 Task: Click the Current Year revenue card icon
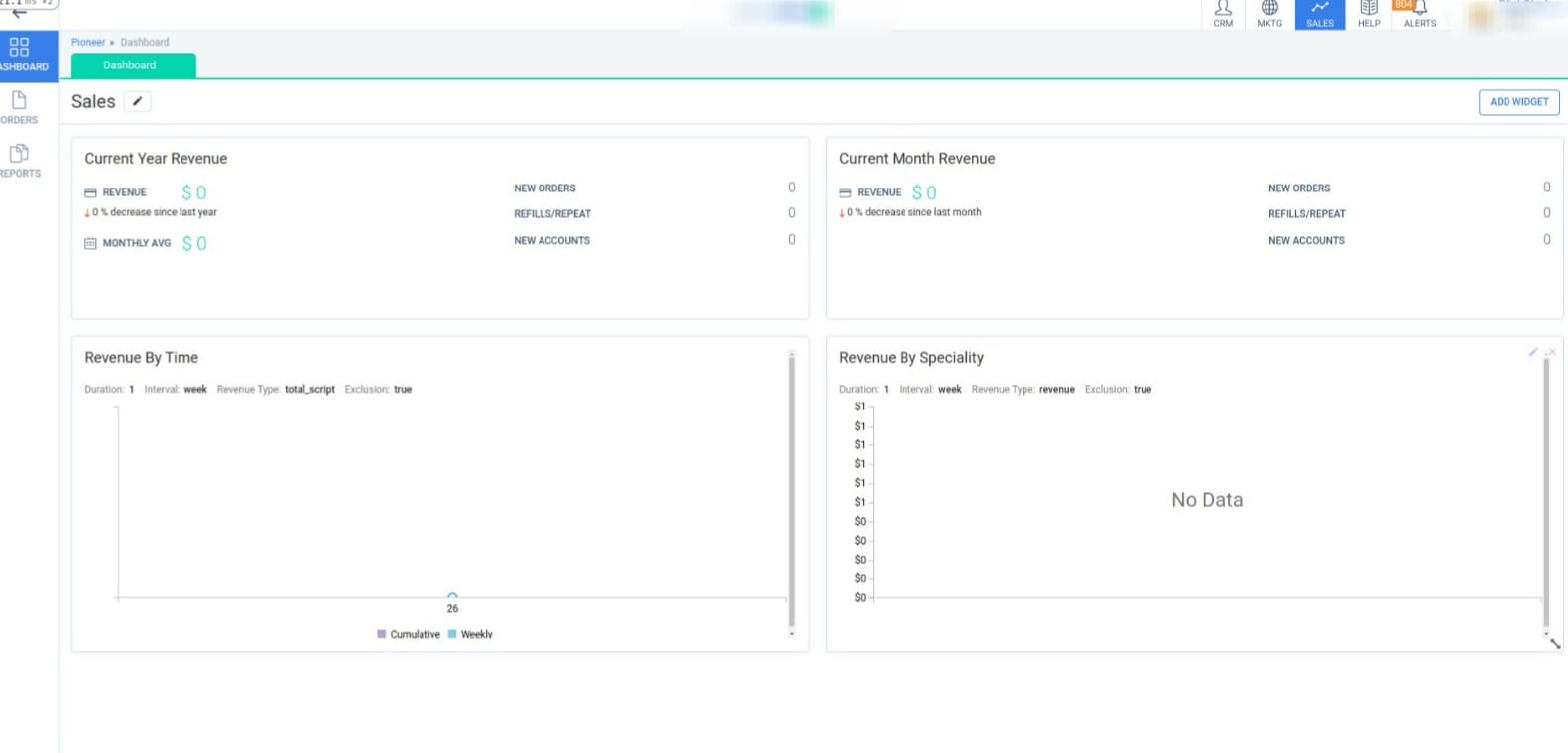pyautogui.click(x=90, y=193)
